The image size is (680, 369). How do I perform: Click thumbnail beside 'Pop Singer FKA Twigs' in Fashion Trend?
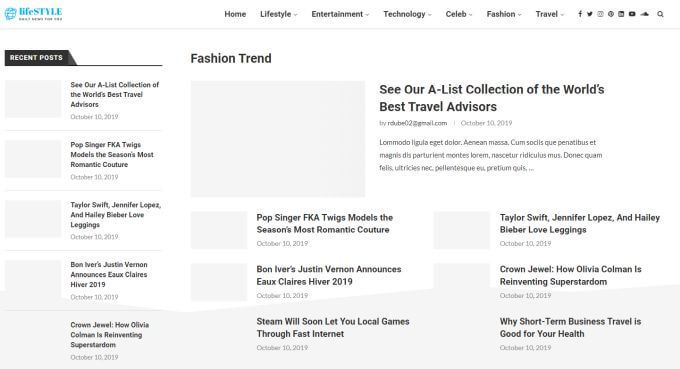click(x=219, y=230)
